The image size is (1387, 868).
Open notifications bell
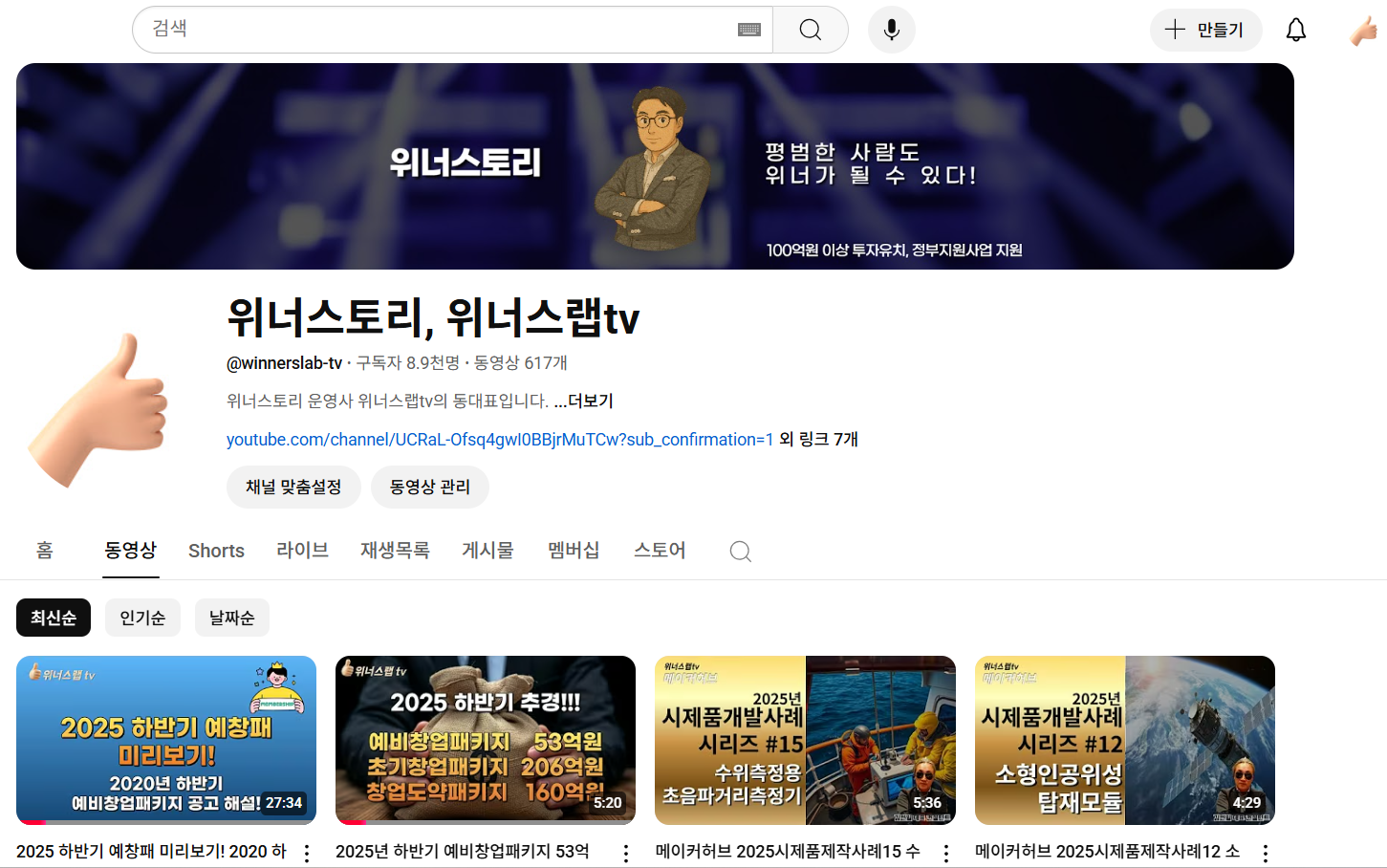[x=1296, y=30]
